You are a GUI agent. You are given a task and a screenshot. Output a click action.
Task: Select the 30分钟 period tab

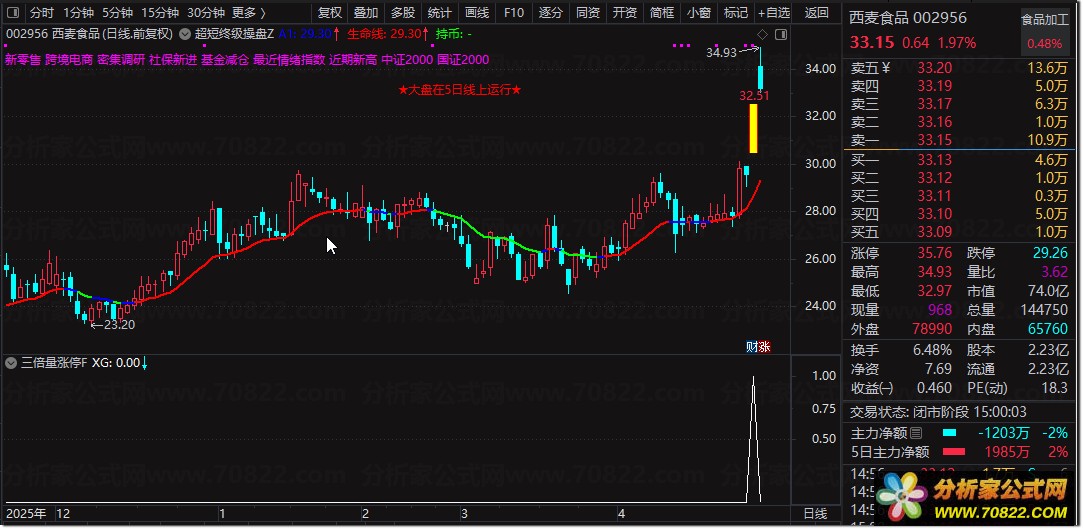pyautogui.click(x=206, y=12)
